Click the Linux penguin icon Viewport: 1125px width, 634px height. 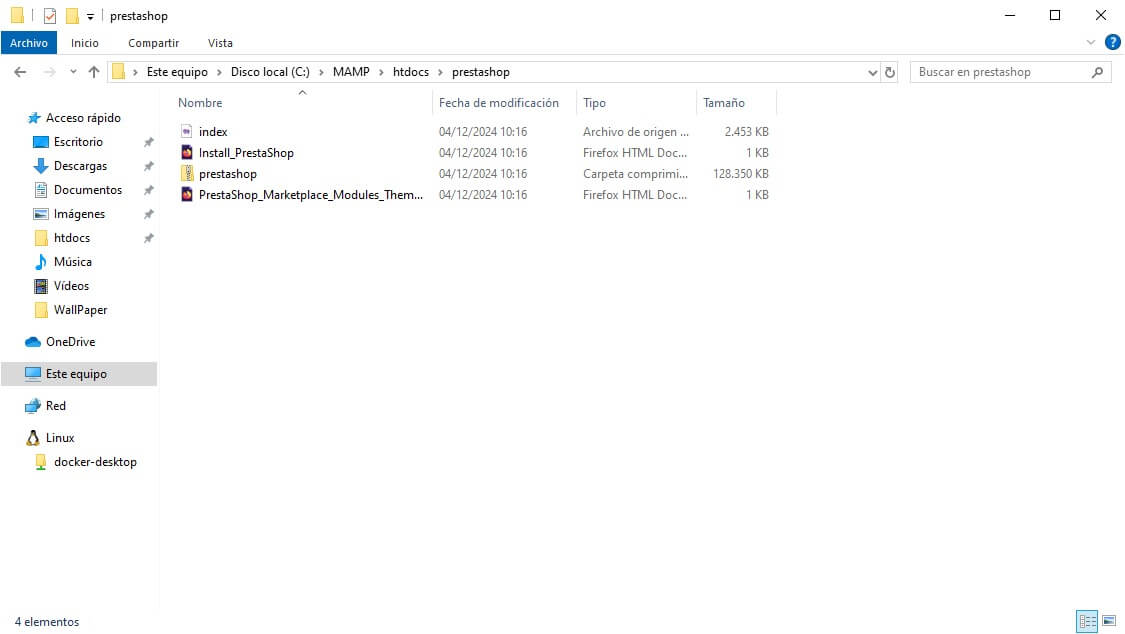pyautogui.click(x=33, y=437)
